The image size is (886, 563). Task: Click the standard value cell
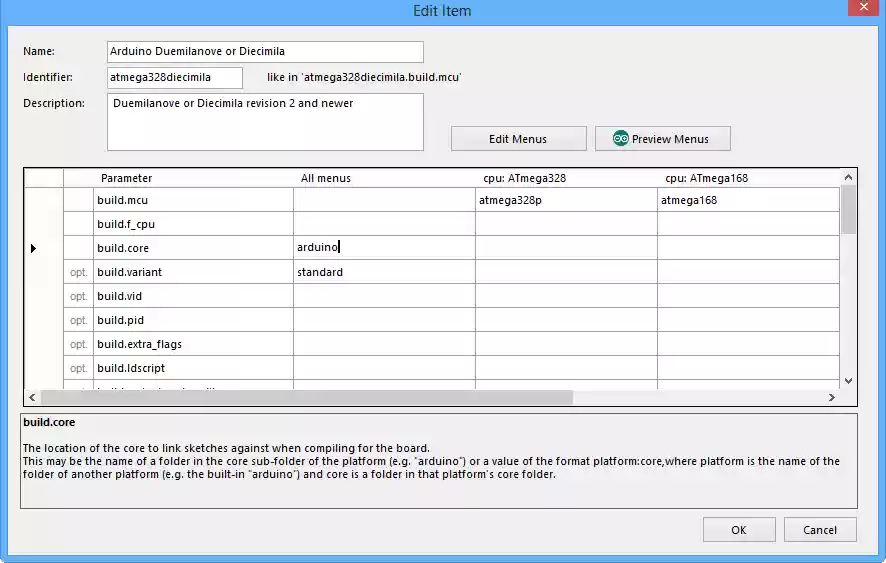coord(384,272)
